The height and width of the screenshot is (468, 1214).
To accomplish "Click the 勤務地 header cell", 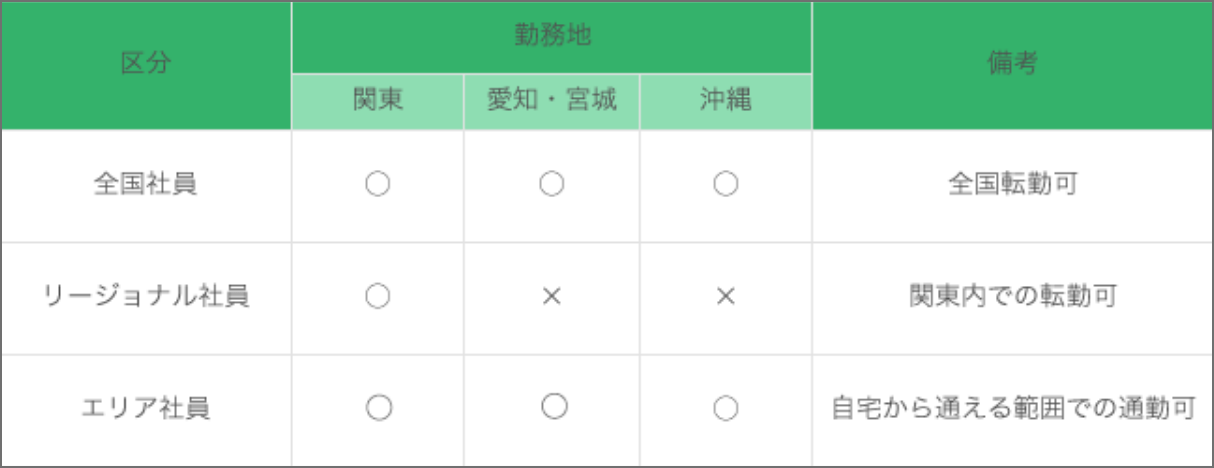I will pos(551,37).
